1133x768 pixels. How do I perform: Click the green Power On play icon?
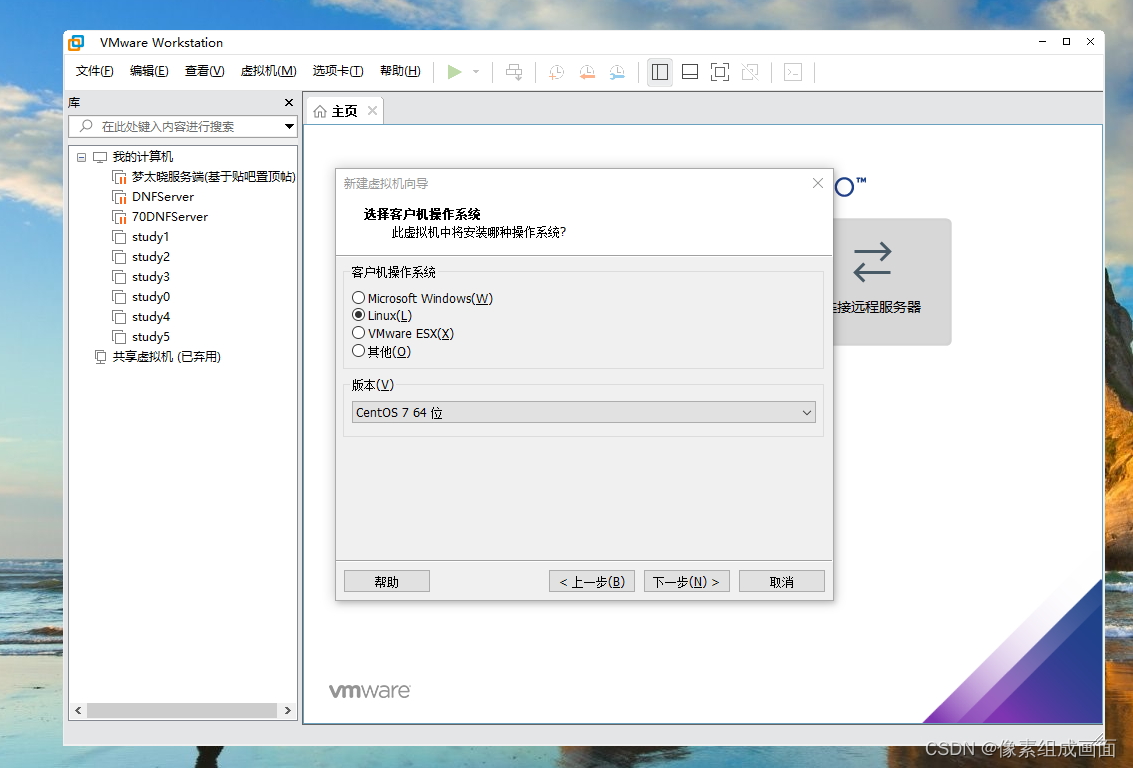point(455,72)
